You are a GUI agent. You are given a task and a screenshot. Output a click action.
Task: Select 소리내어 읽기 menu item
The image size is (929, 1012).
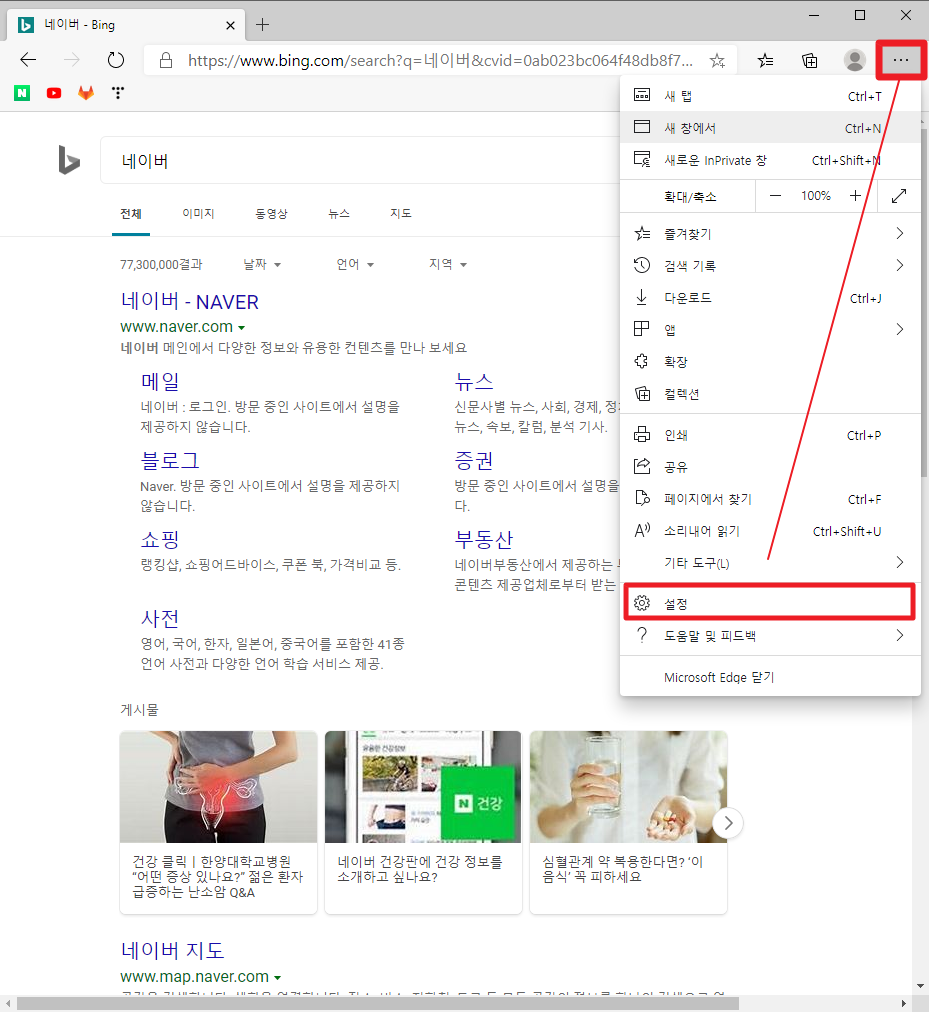click(770, 531)
